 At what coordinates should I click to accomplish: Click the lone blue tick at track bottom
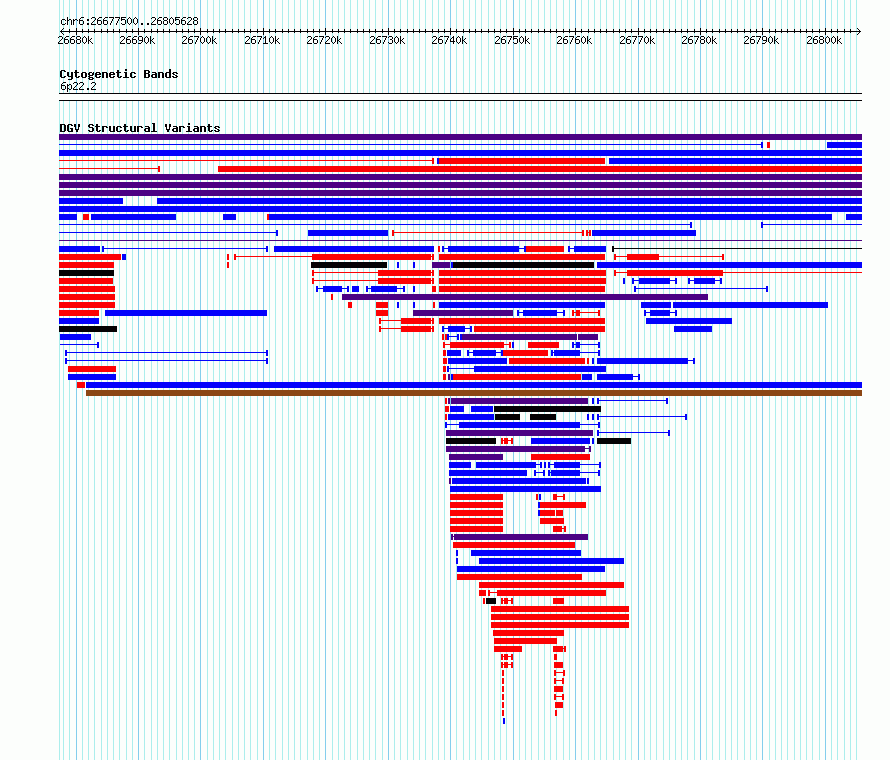click(504, 721)
